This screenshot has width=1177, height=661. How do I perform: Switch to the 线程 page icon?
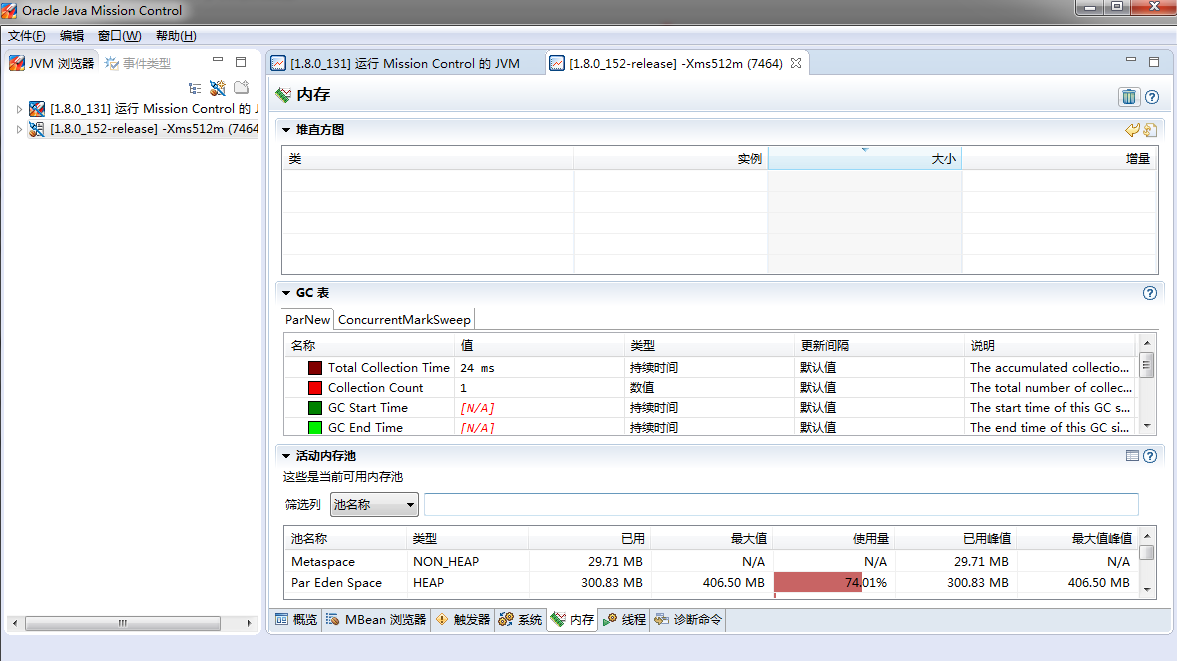[x=610, y=619]
